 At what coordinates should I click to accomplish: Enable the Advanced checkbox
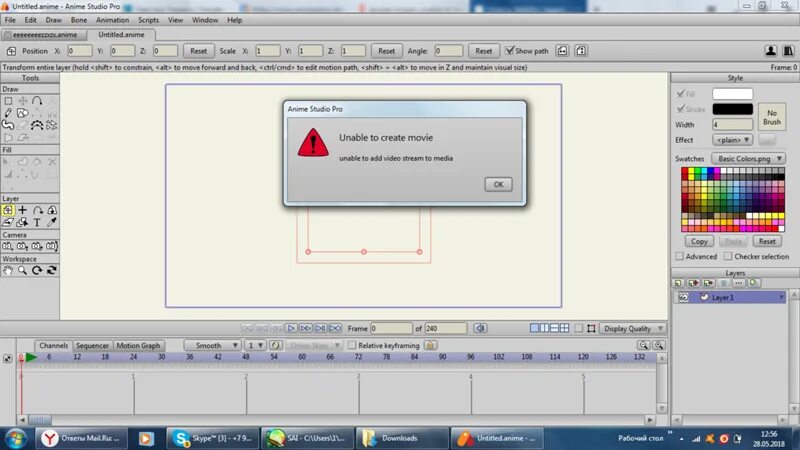680,256
